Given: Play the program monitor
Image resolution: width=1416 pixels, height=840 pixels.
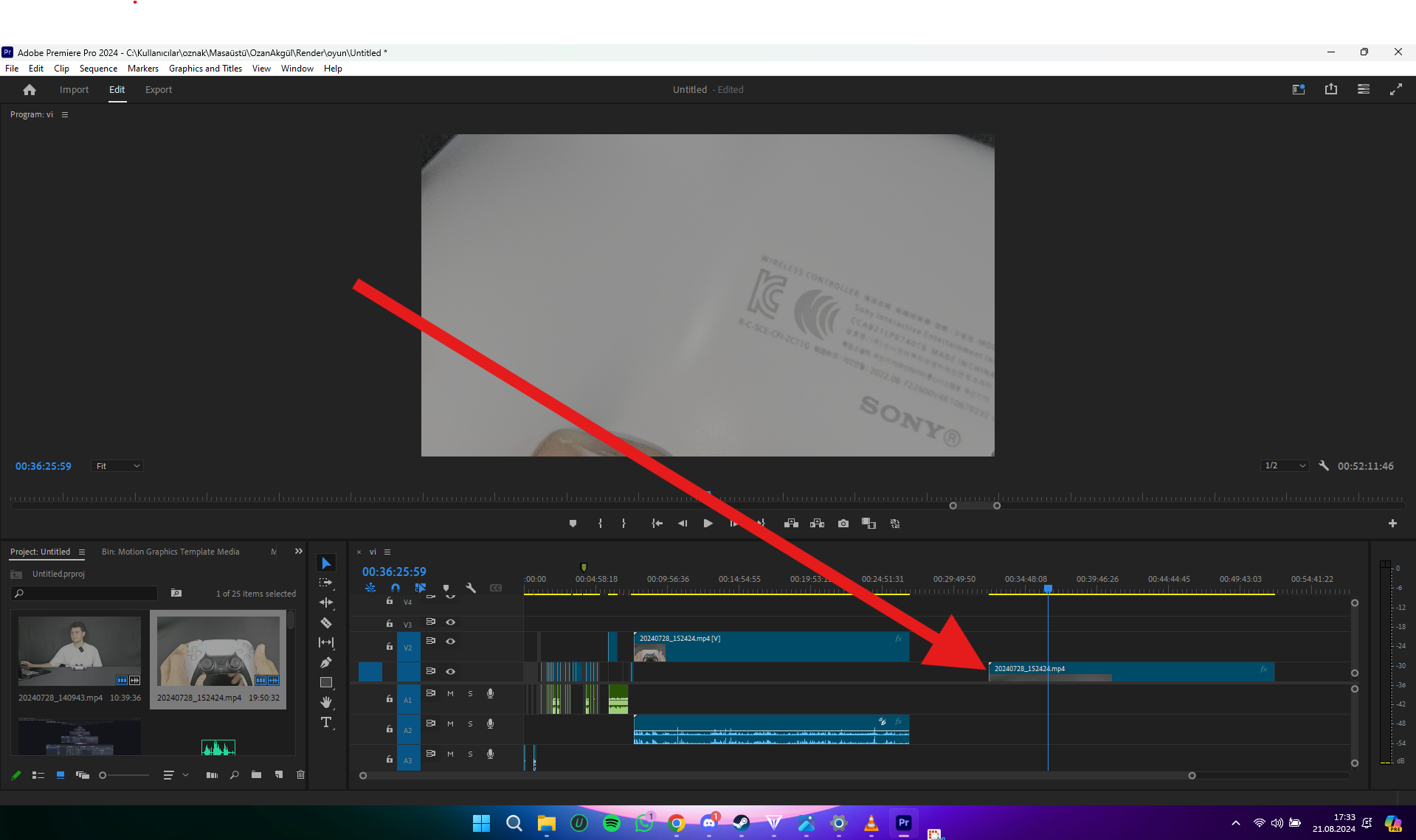Looking at the screenshot, I should pyautogui.click(x=708, y=524).
